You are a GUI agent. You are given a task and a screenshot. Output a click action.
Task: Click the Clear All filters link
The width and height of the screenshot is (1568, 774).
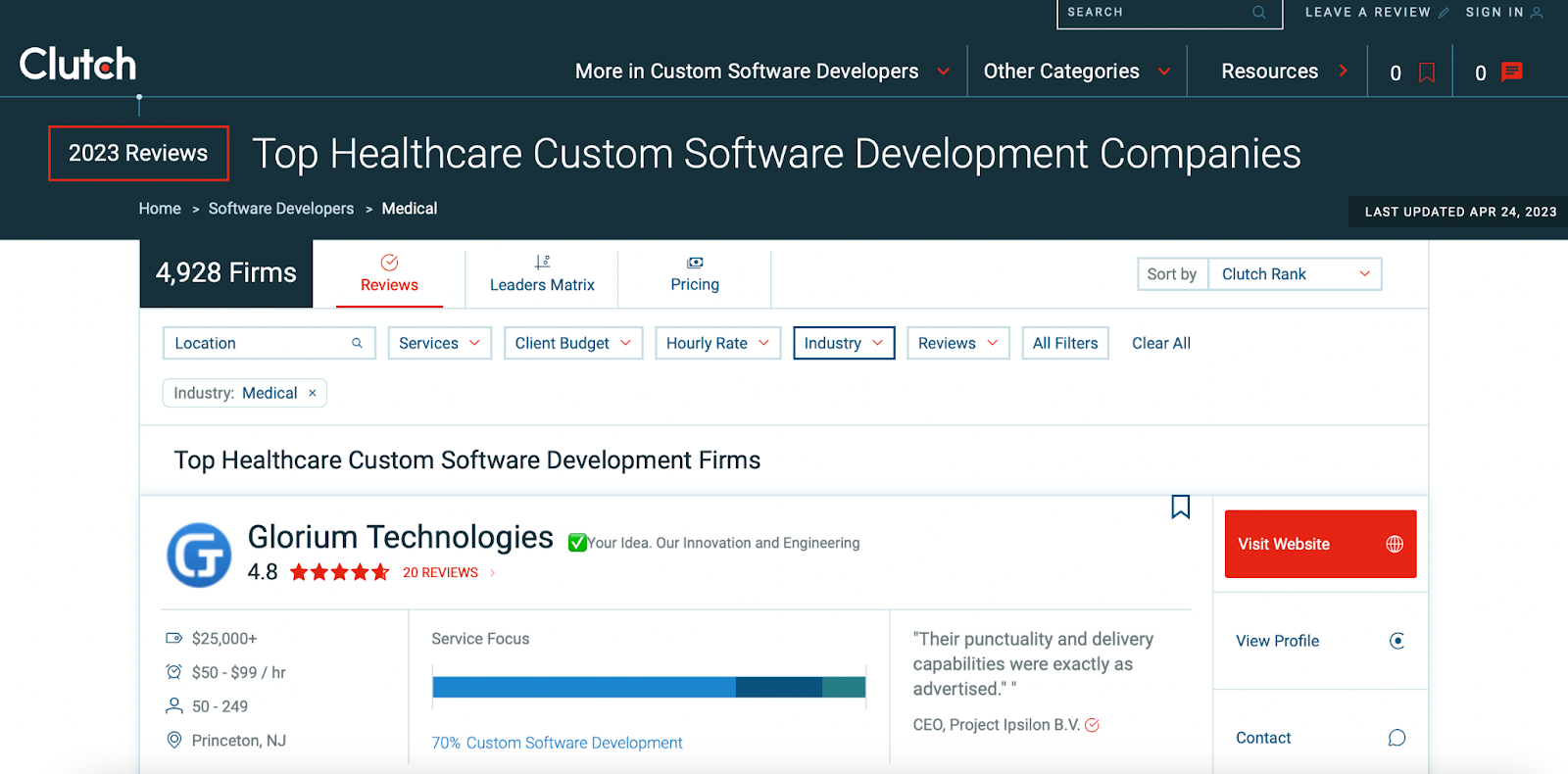click(x=1160, y=343)
